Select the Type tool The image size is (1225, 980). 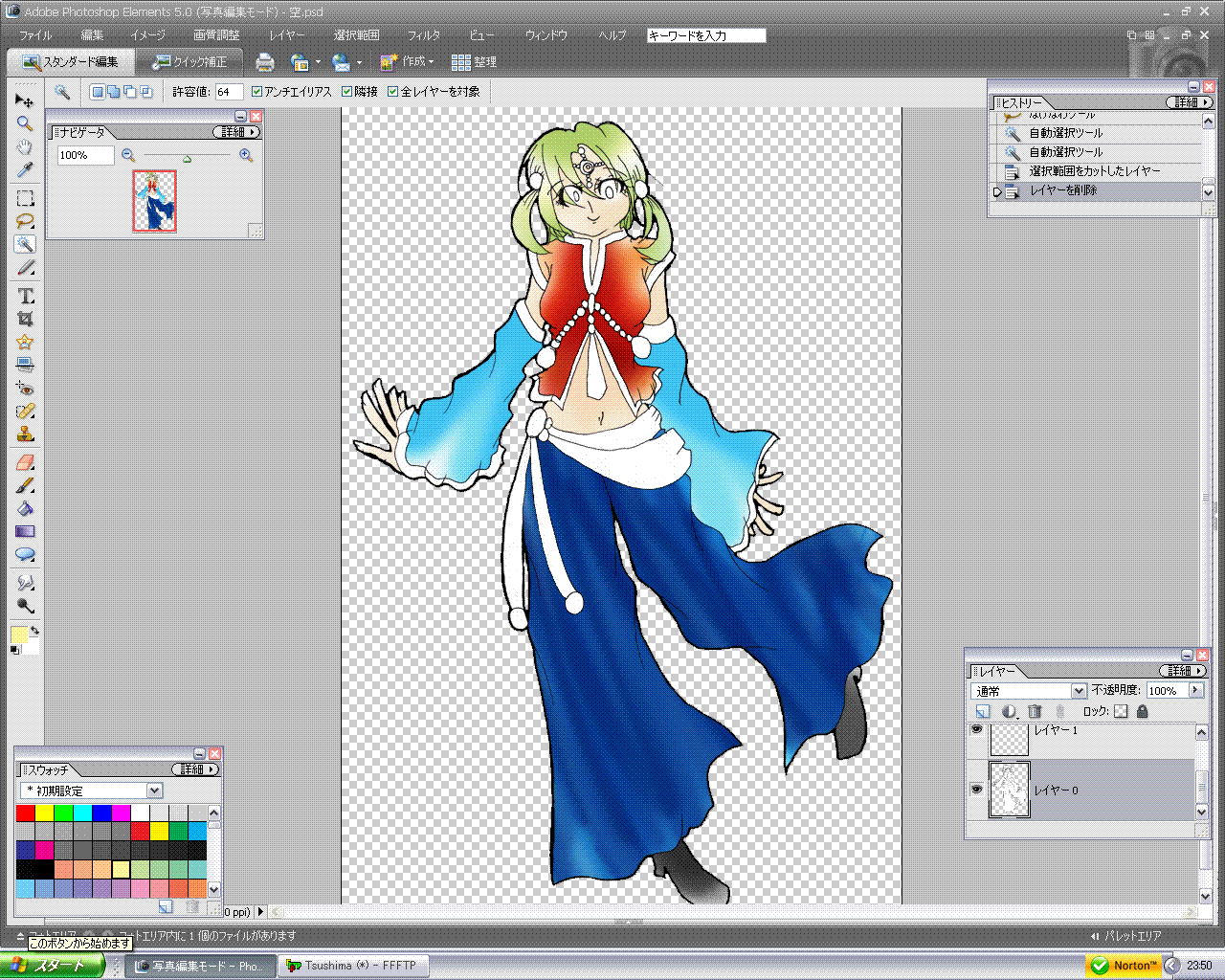pos(25,296)
